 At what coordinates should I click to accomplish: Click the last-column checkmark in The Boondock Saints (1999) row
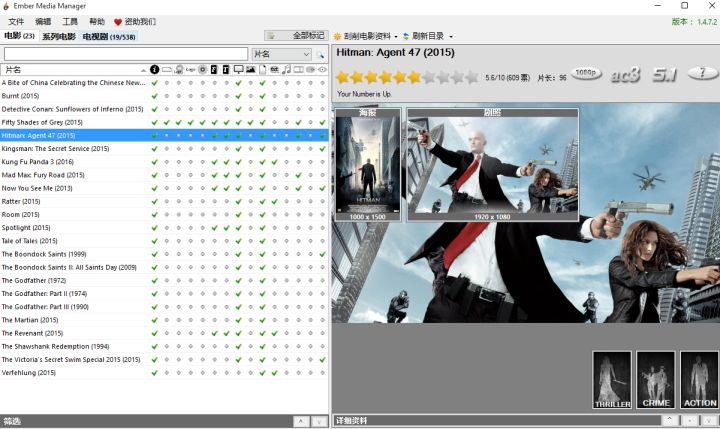(x=322, y=254)
